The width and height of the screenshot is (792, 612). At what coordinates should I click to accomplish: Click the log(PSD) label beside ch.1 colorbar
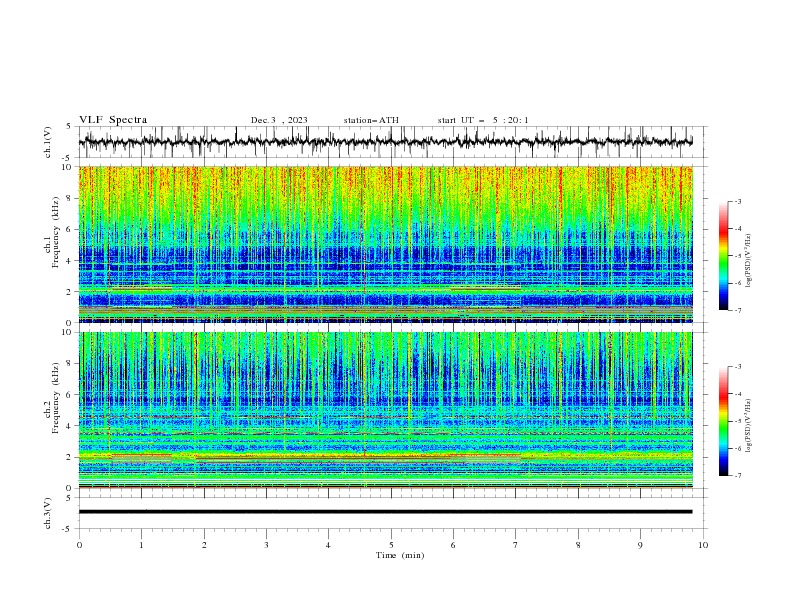coord(749,261)
